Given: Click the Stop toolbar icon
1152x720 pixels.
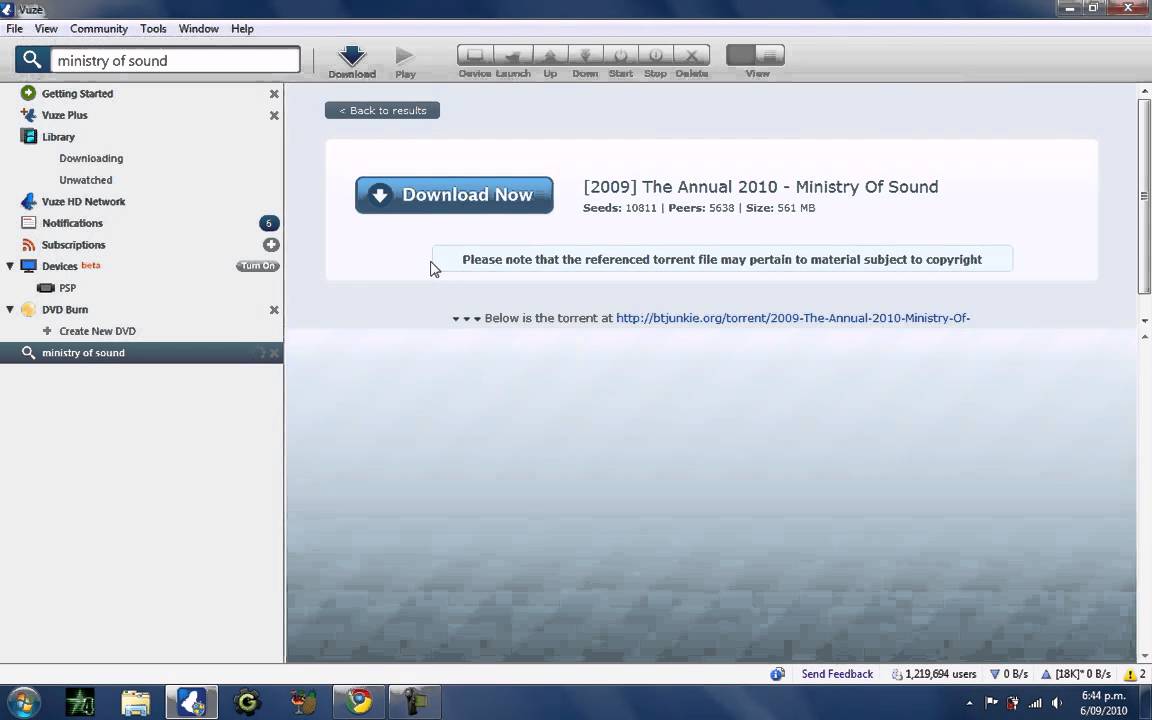Looking at the screenshot, I should pos(655,55).
